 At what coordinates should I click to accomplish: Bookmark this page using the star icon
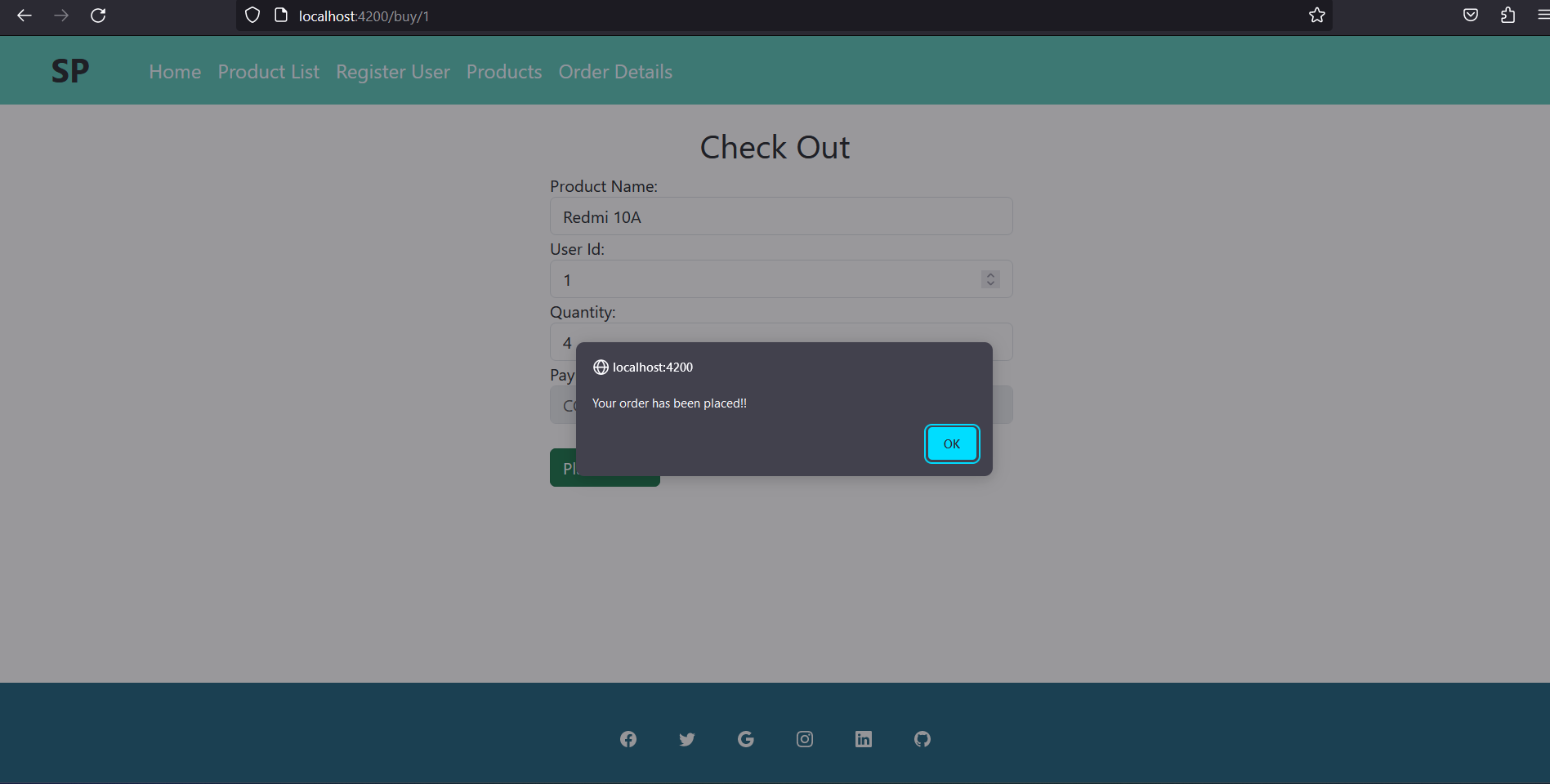pos(1316,15)
